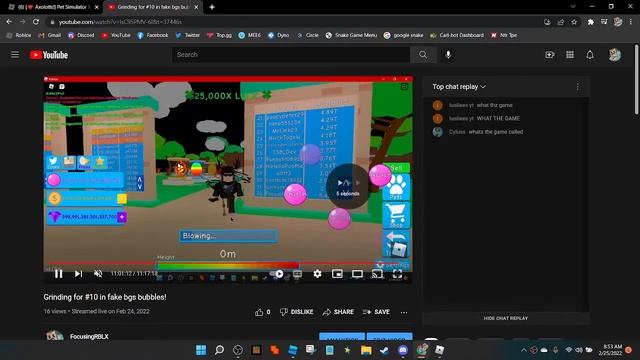Start voice search with the microphone
This screenshot has height=360, width=640.
[448, 55]
